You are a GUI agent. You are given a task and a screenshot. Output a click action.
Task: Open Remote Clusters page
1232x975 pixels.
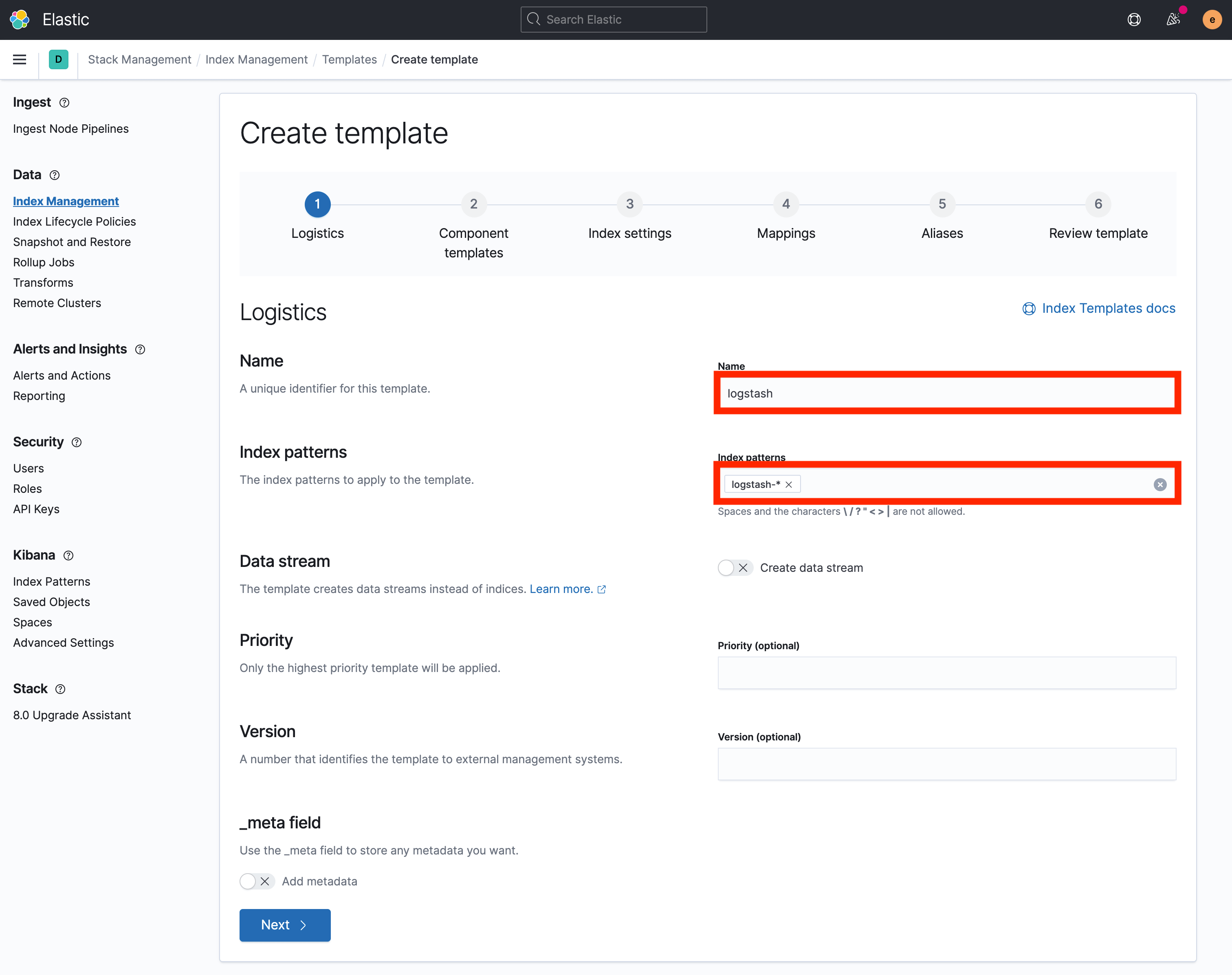click(x=57, y=303)
